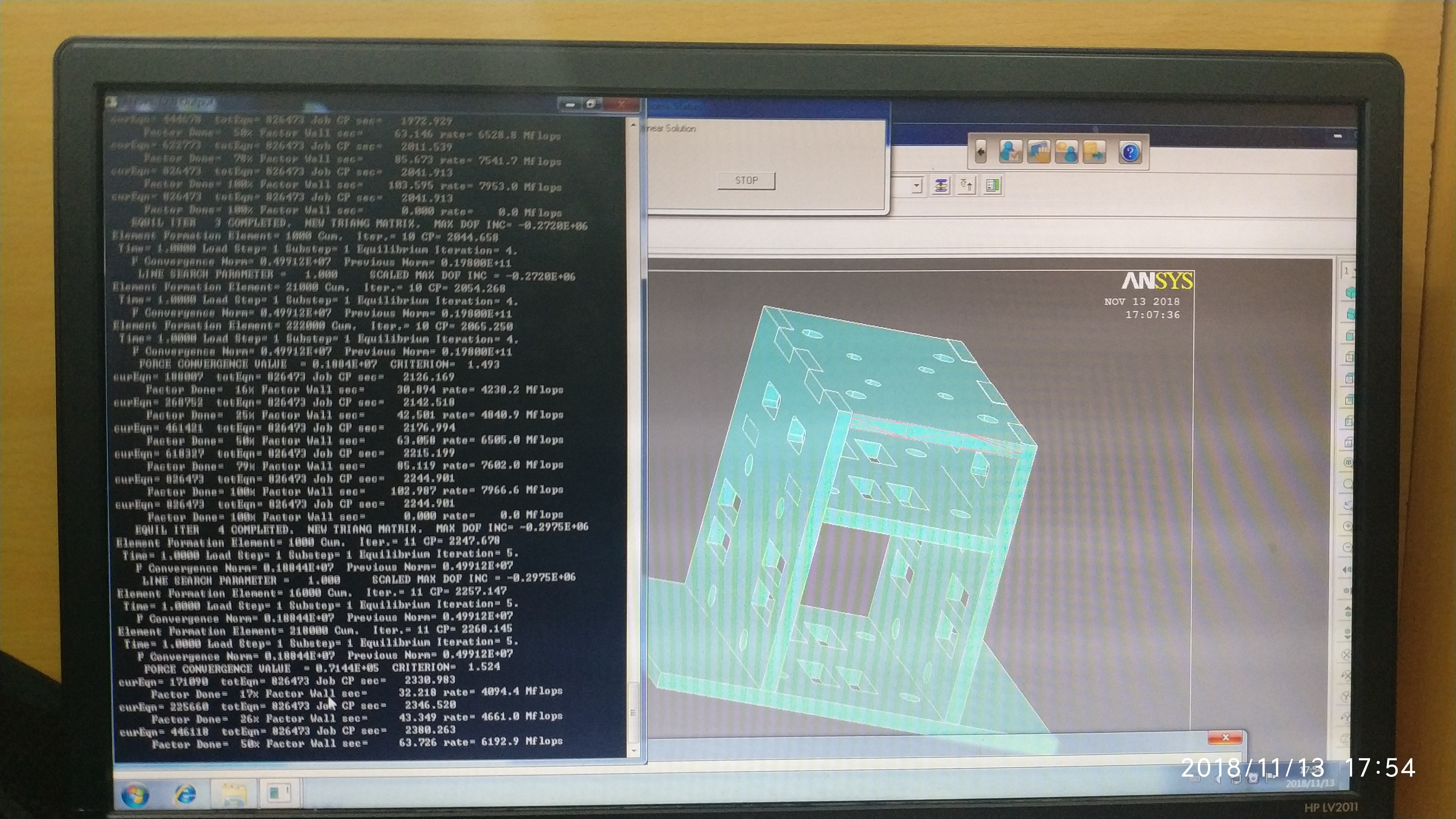Click the 'rate= 7966.6 Mflops' console line

356,491
